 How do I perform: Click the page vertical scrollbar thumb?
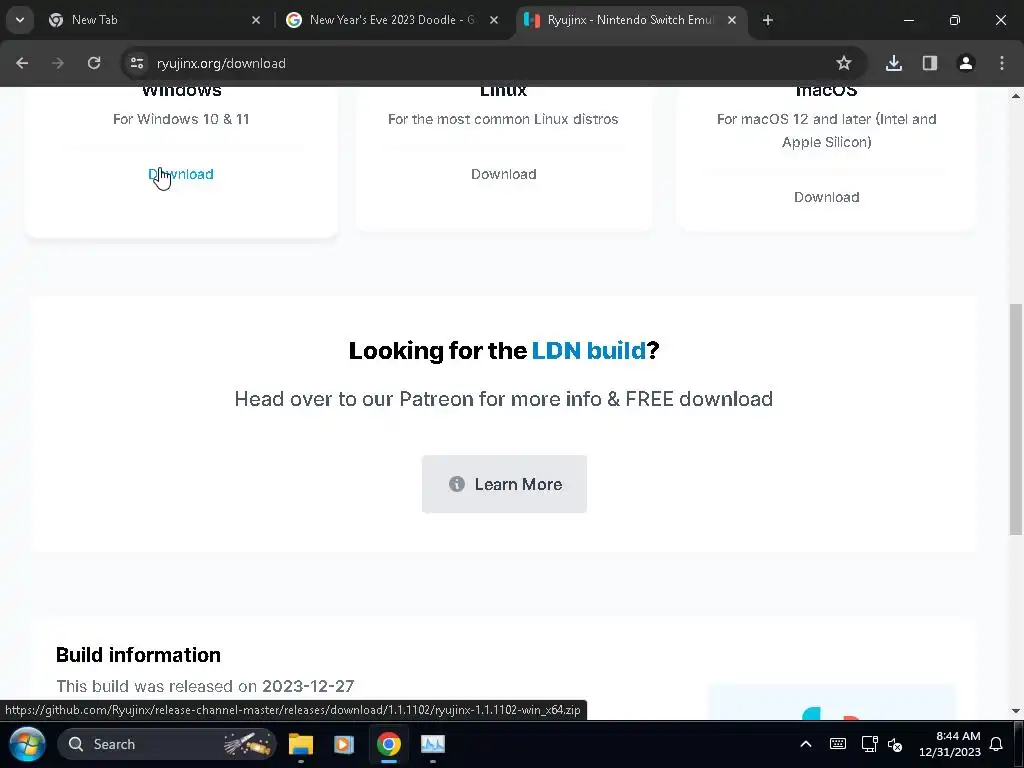click(x=1016, y=419)
